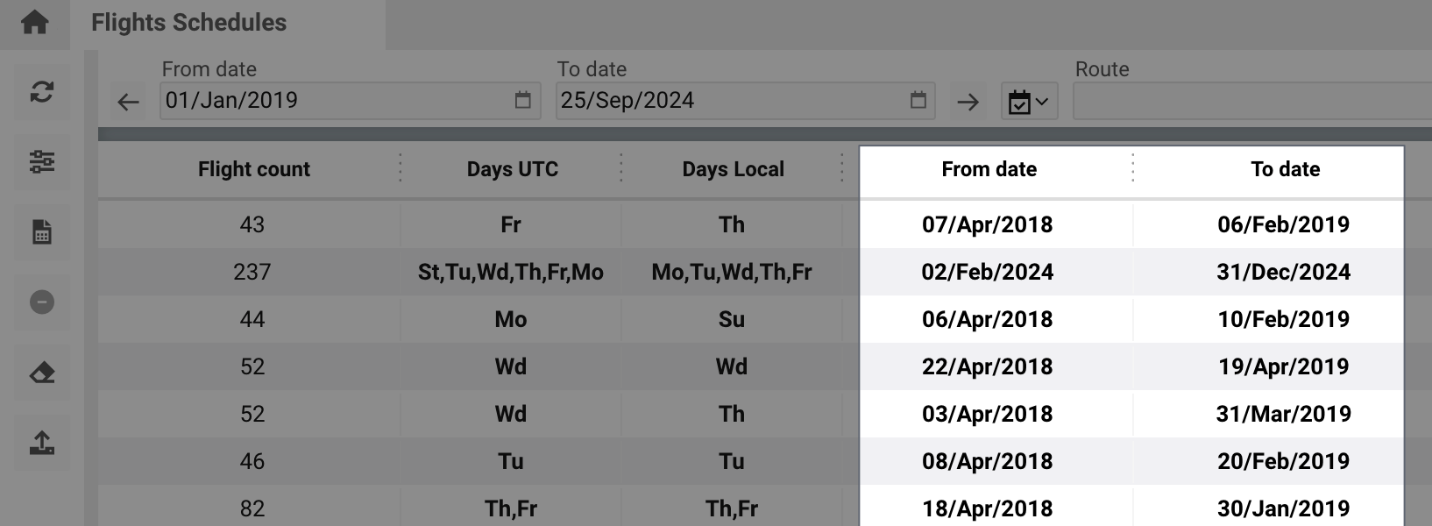Go to previous date range with left arrow
Screen dimensions: 1432x526
pos(128,101)
